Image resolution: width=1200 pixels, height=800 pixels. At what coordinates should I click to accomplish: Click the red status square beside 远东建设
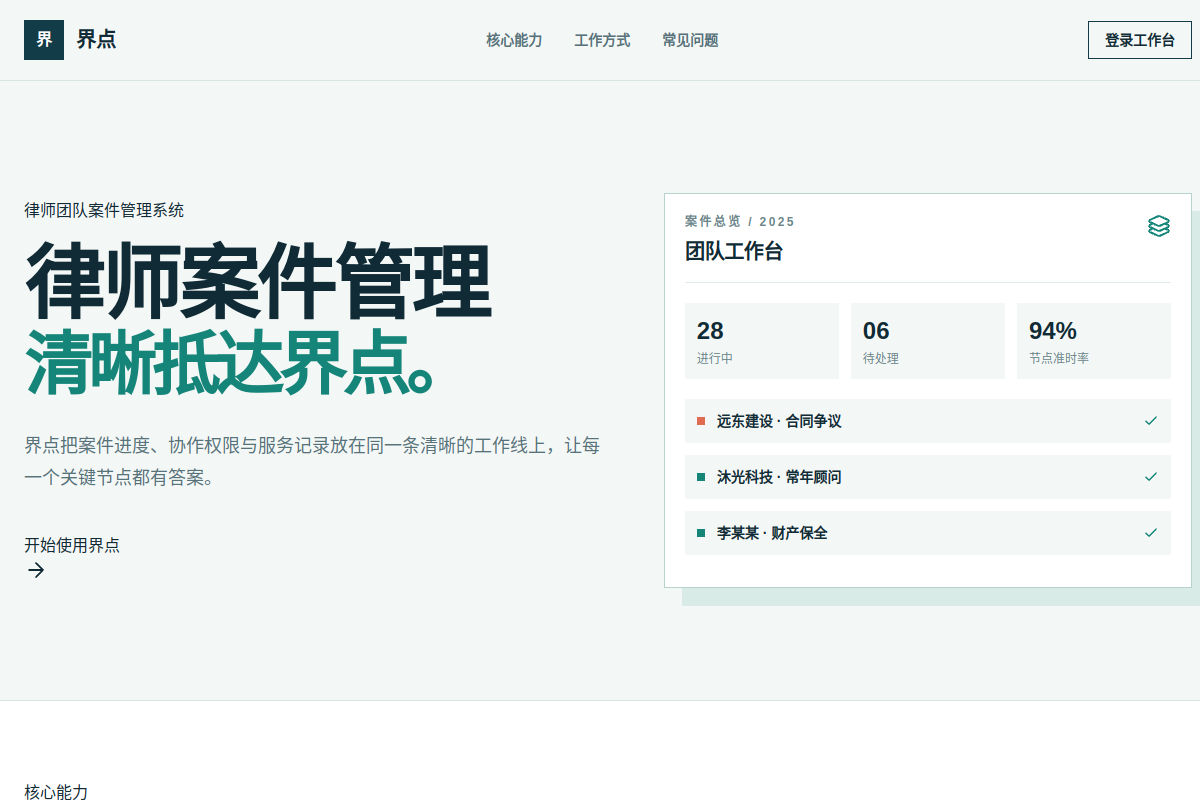point(701,421)
